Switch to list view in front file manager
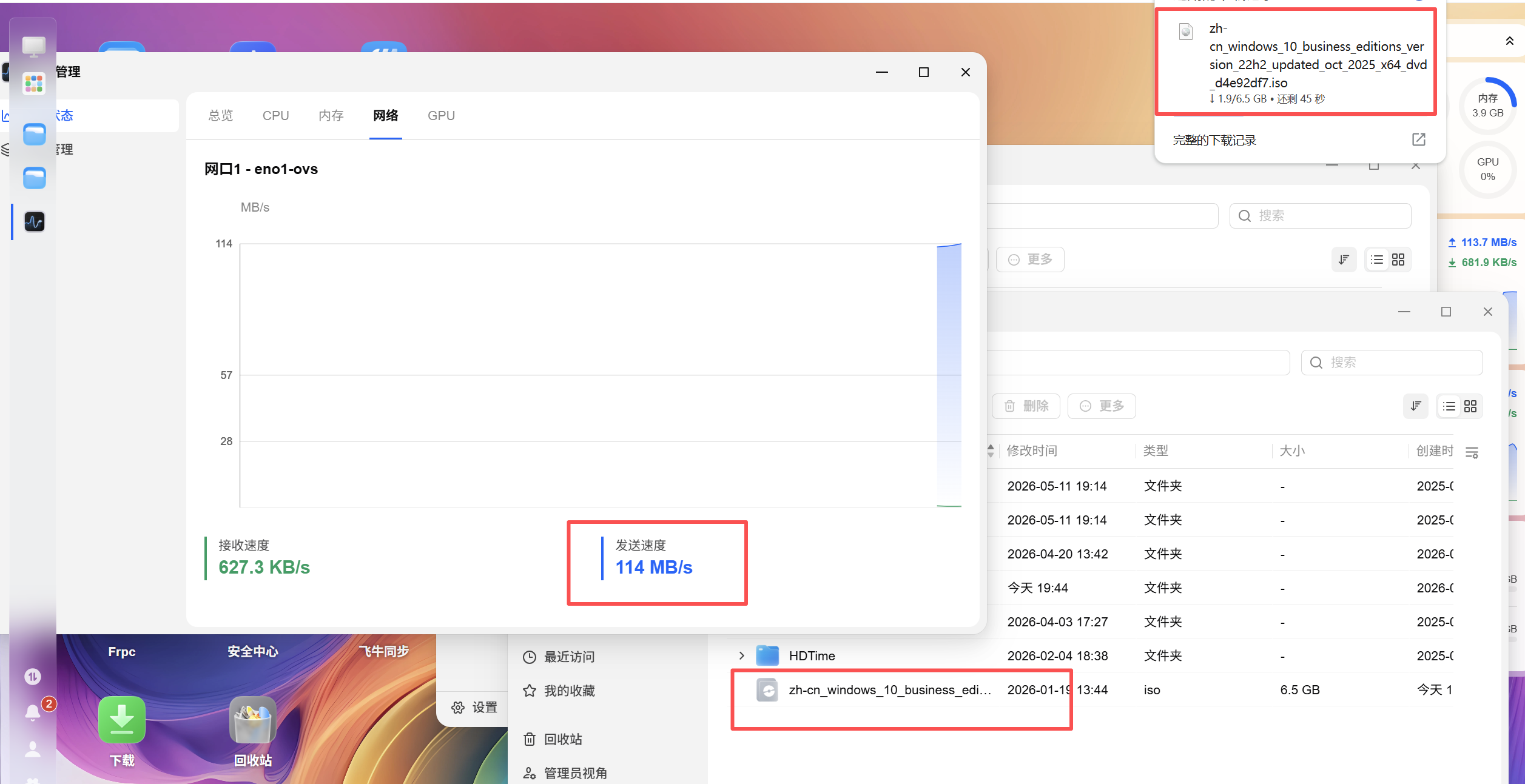This screenshot has width=1525, height=784. [1449, 406]
